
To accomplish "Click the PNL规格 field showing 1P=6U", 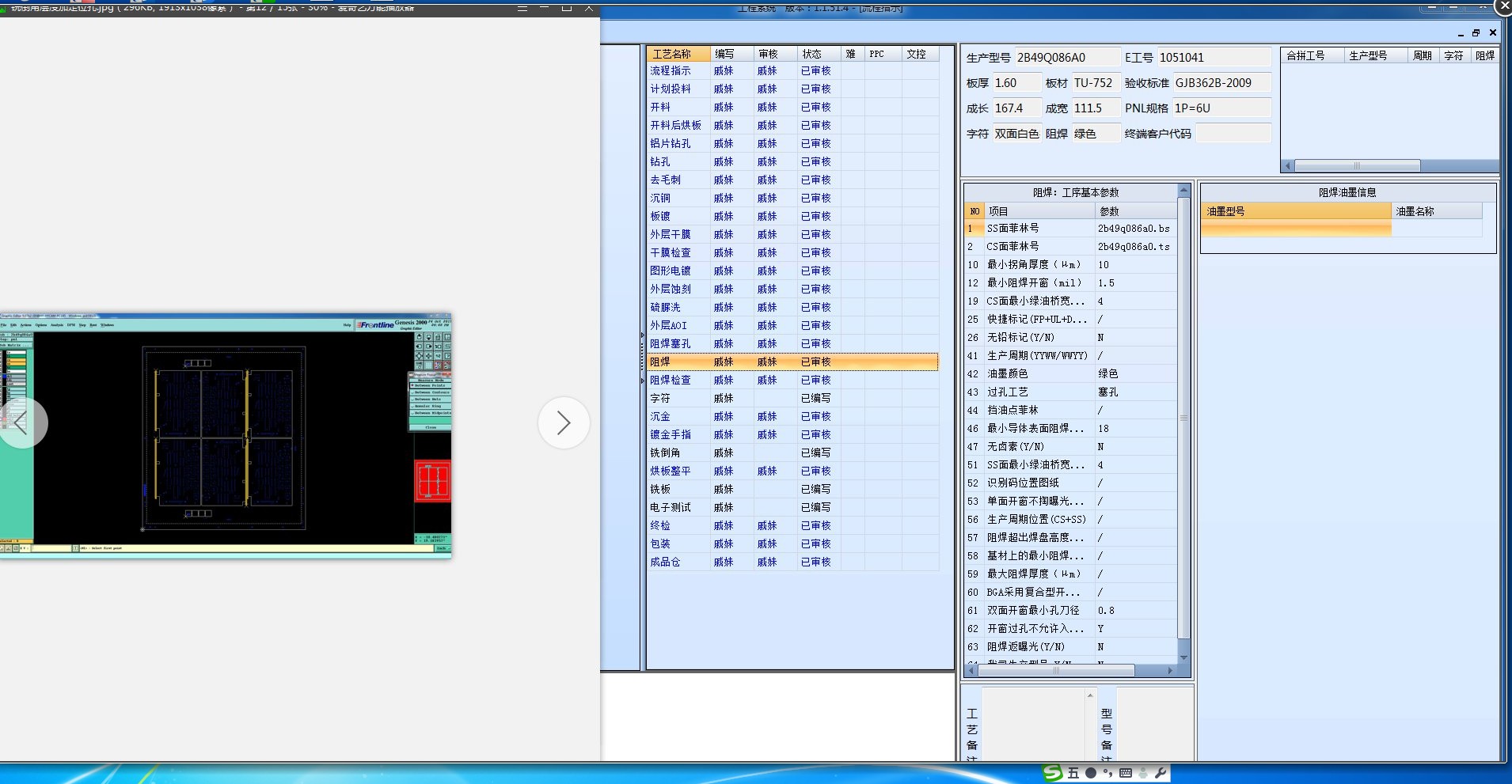I will tap(1221, 108).
